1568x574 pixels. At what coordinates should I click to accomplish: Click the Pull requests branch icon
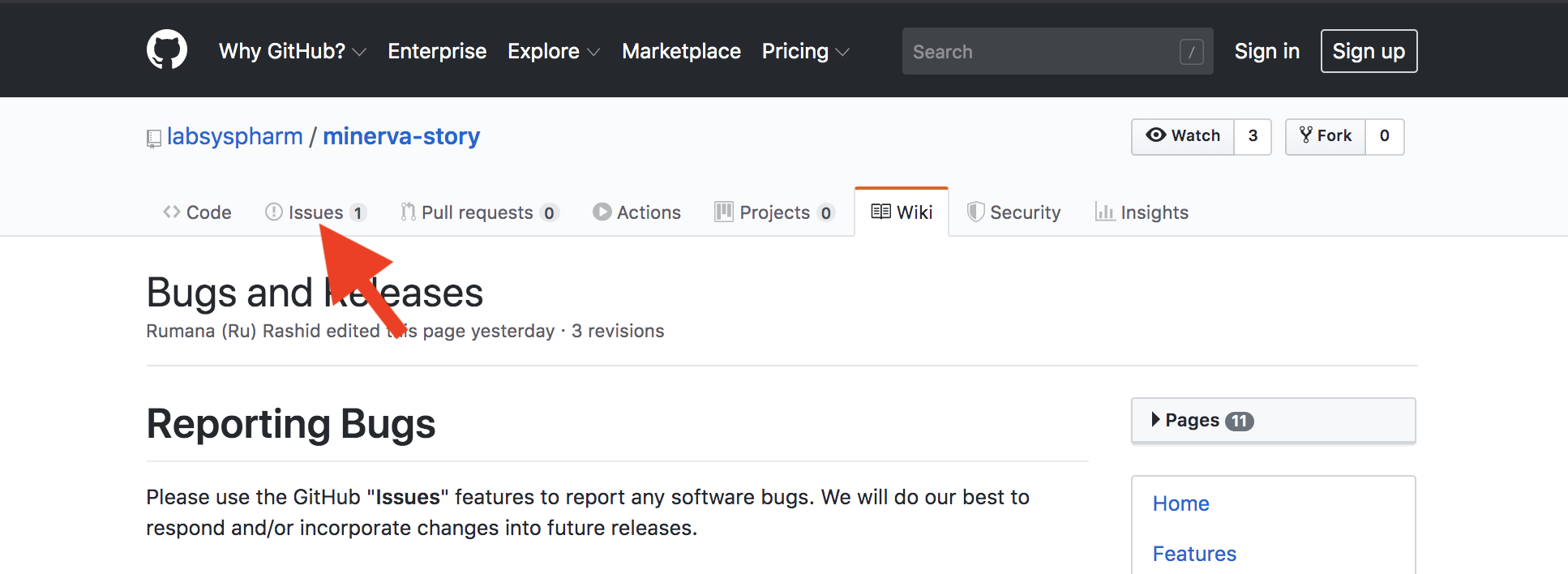pos(408,212)
